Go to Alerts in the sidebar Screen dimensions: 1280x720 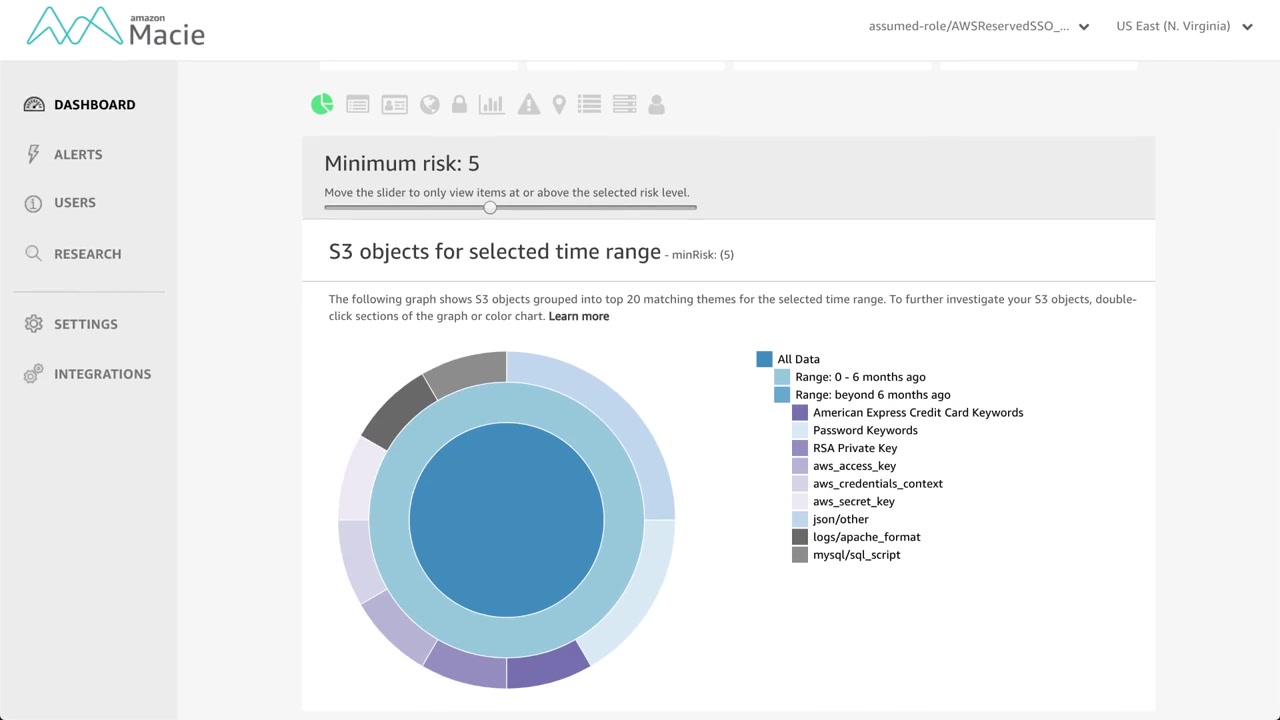[x=78, y=154]
